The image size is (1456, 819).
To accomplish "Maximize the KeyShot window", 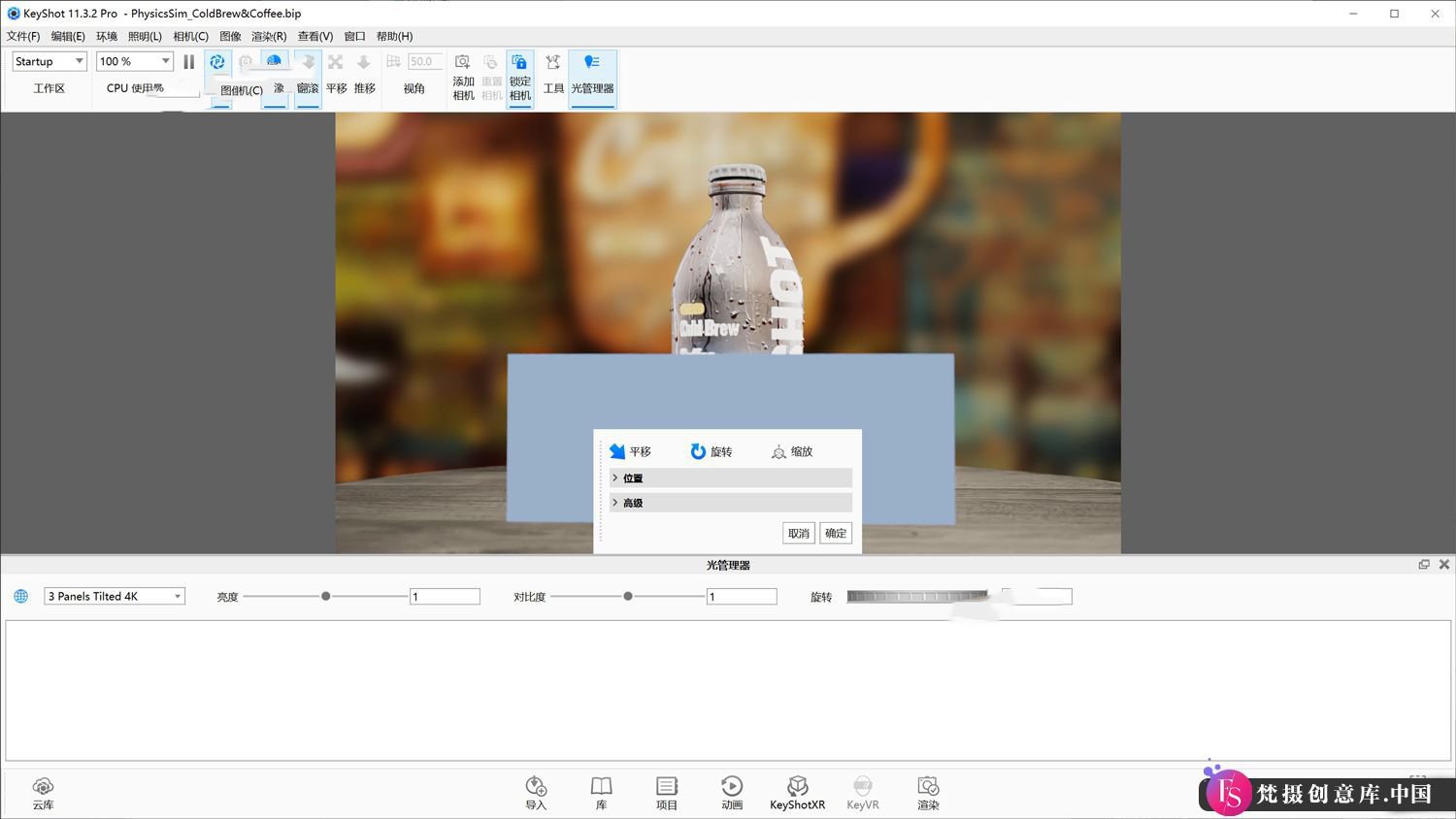I will tap(1394, 14).
